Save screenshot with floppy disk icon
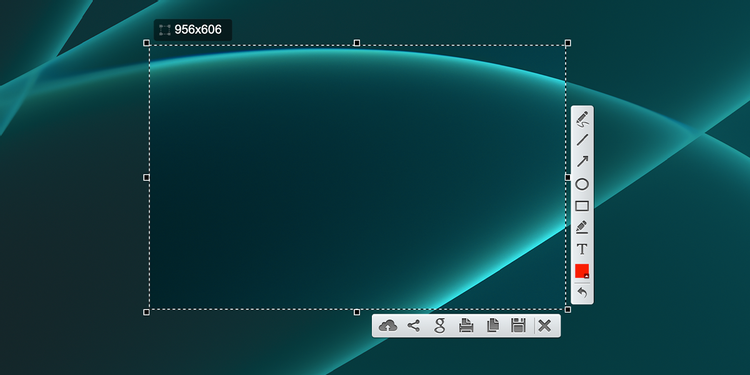Screen dimensions: 750x375 (x=518, y=326)
